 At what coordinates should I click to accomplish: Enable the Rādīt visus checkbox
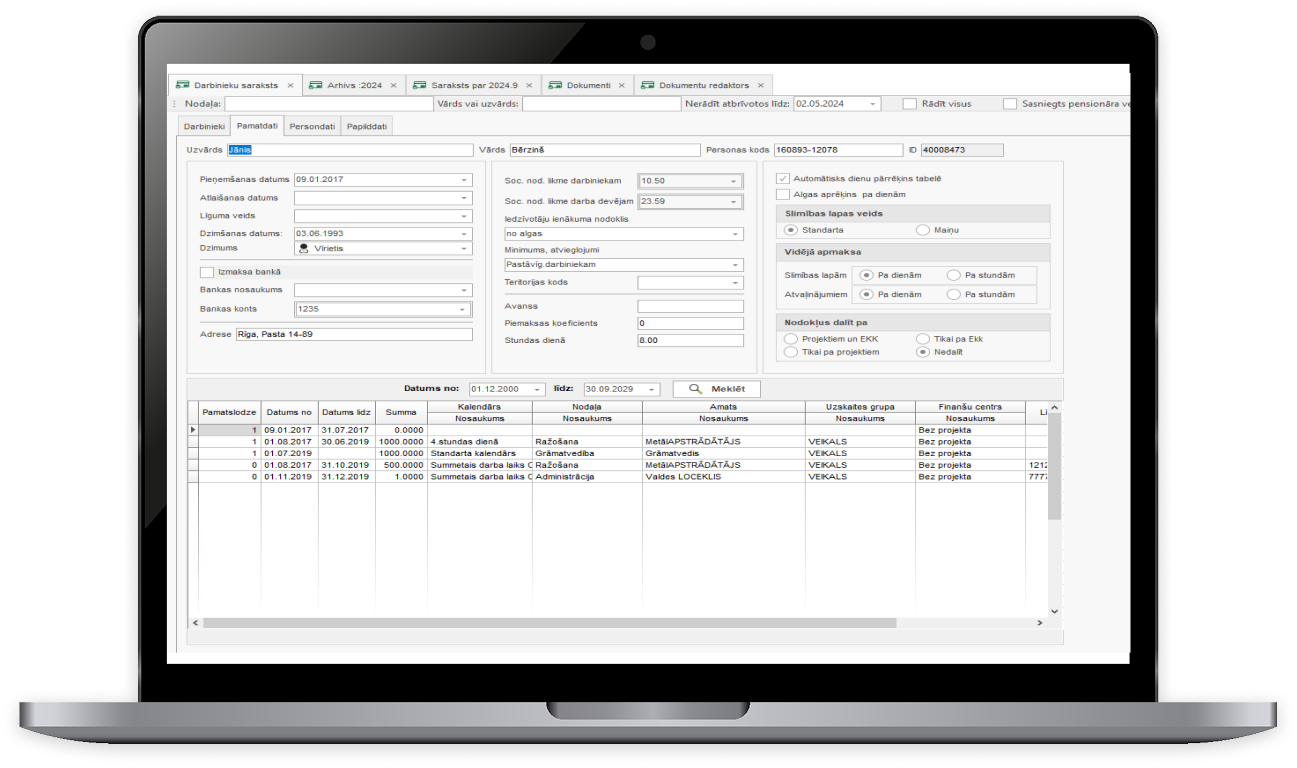click(x=909, y=104)
